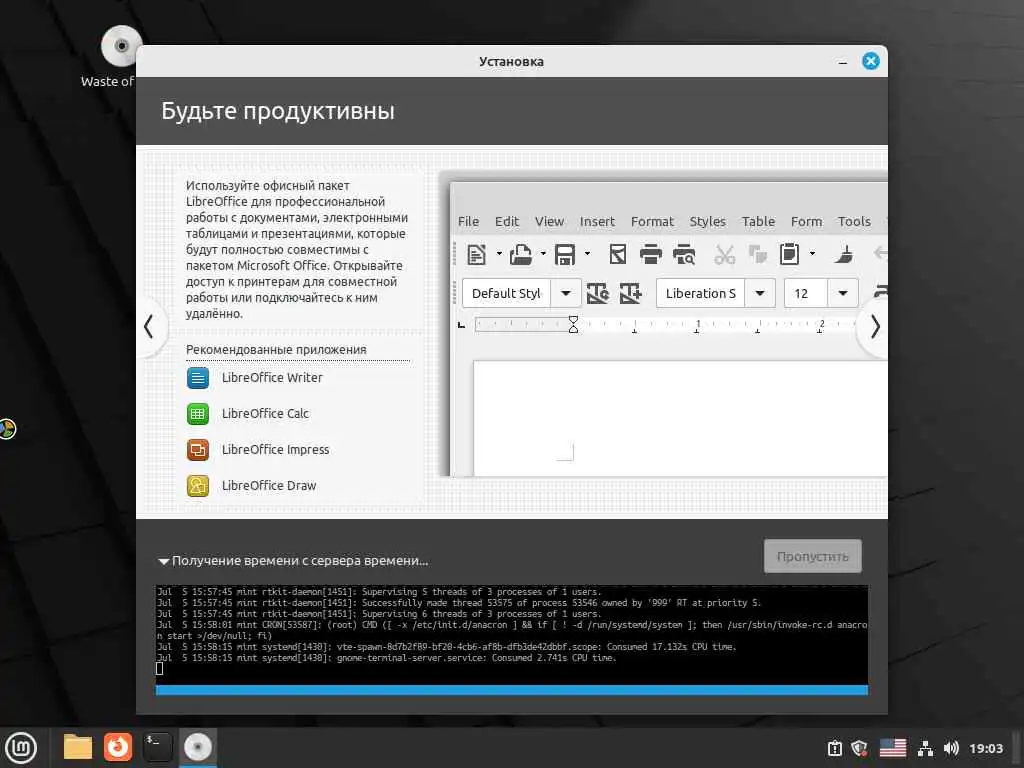
Task: Click Open folder icon in preview toolbar
Action: [520, 254]
